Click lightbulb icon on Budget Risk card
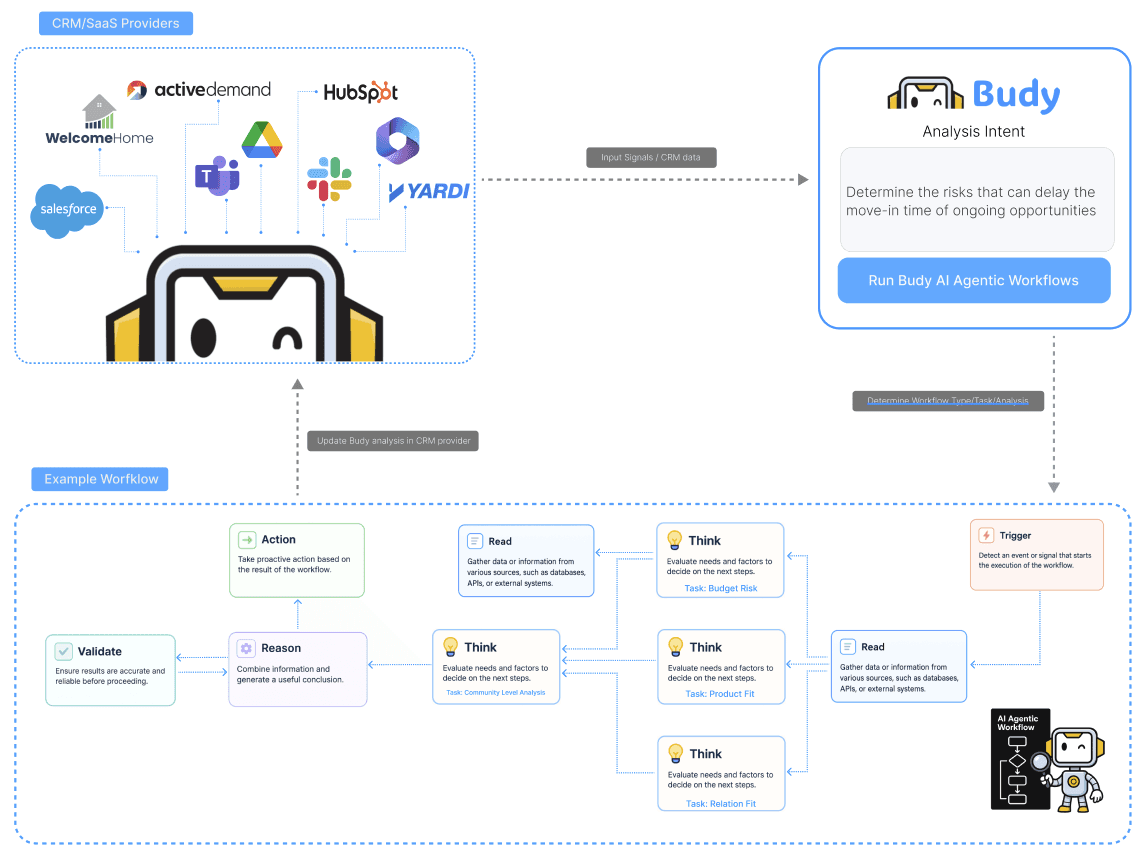The height and width of the screenshot is (861, 1147). coord(674,541)
